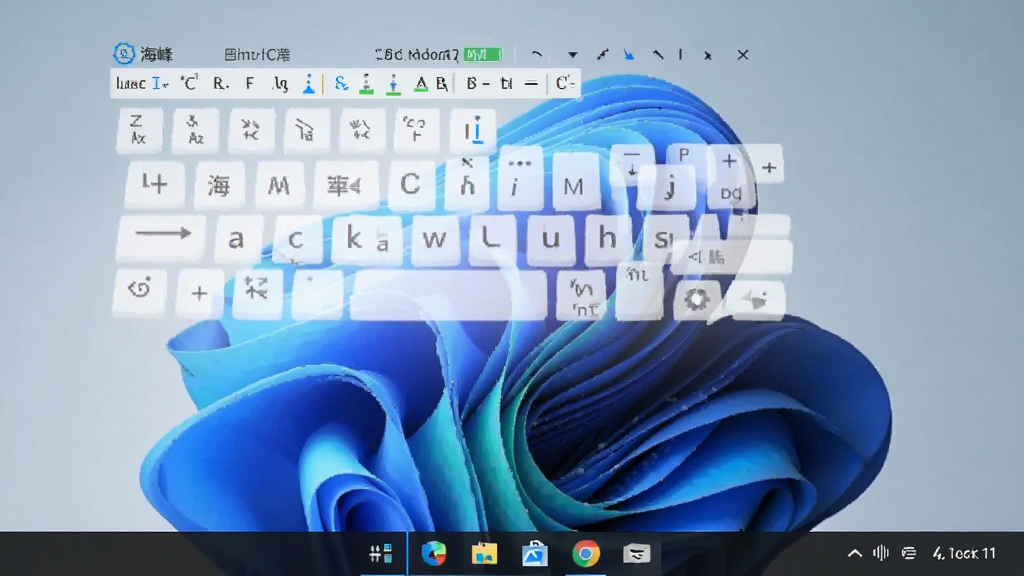Viewport: 1024px width, 576px height.
Task: Tap the 'Az' key in top keyboard row
Action: click(x=195, y=129)
